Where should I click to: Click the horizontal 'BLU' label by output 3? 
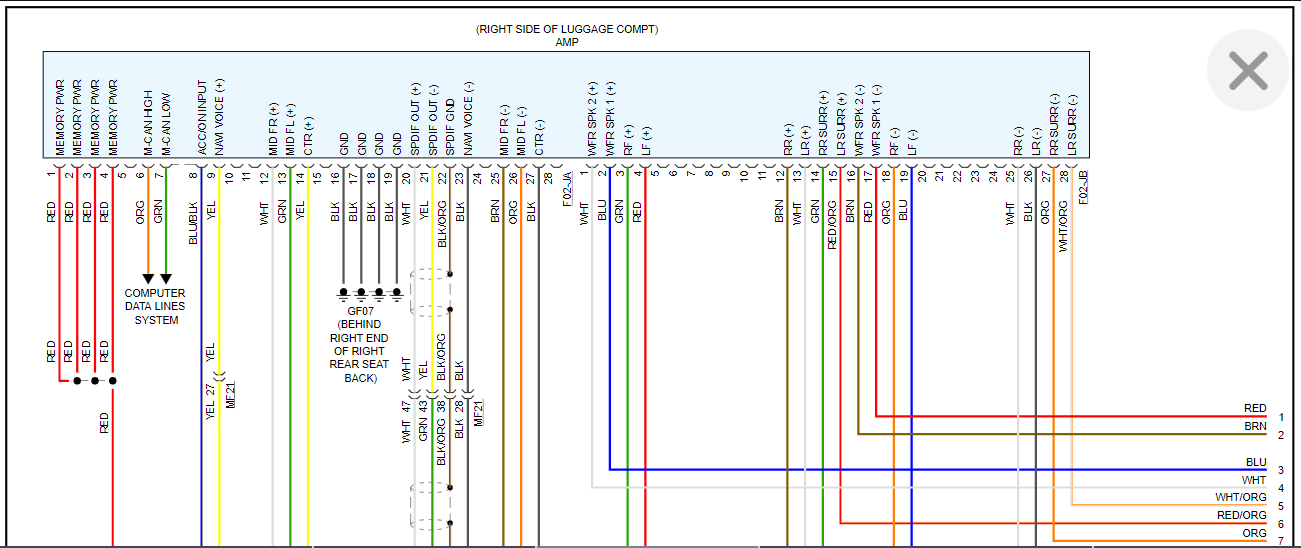[1256, 462]
